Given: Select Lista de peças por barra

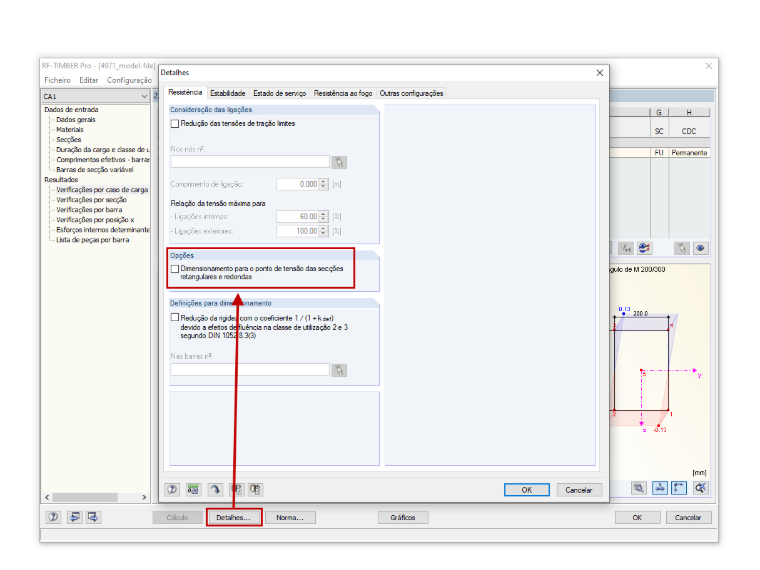Looking at the screenshot, I should (93, 240).
